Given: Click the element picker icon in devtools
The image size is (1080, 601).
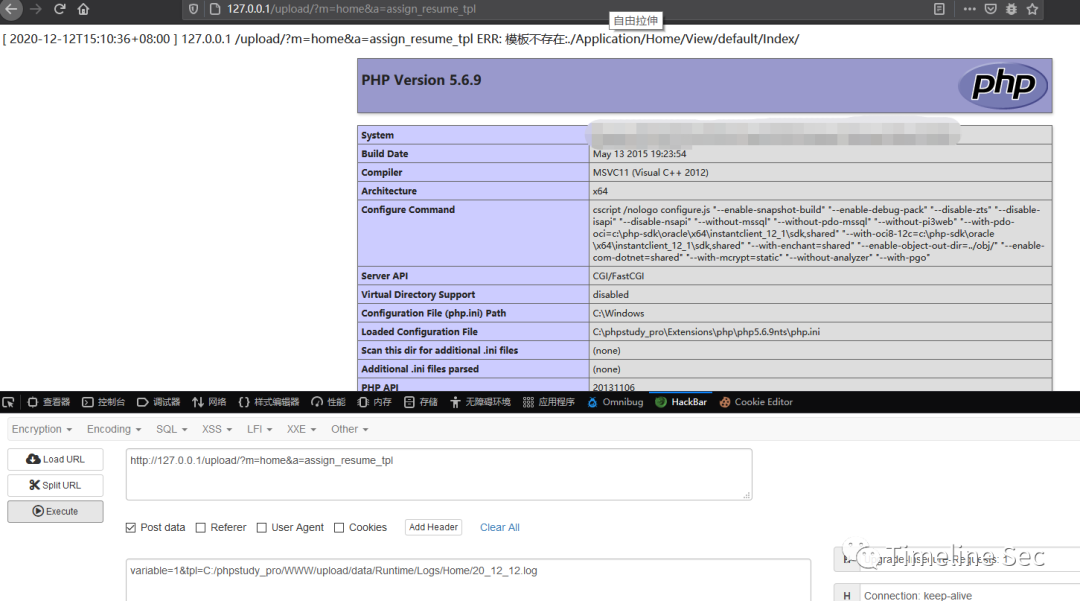Looking at the screenshot, I should pyautogui.click(x=9, y=402).
